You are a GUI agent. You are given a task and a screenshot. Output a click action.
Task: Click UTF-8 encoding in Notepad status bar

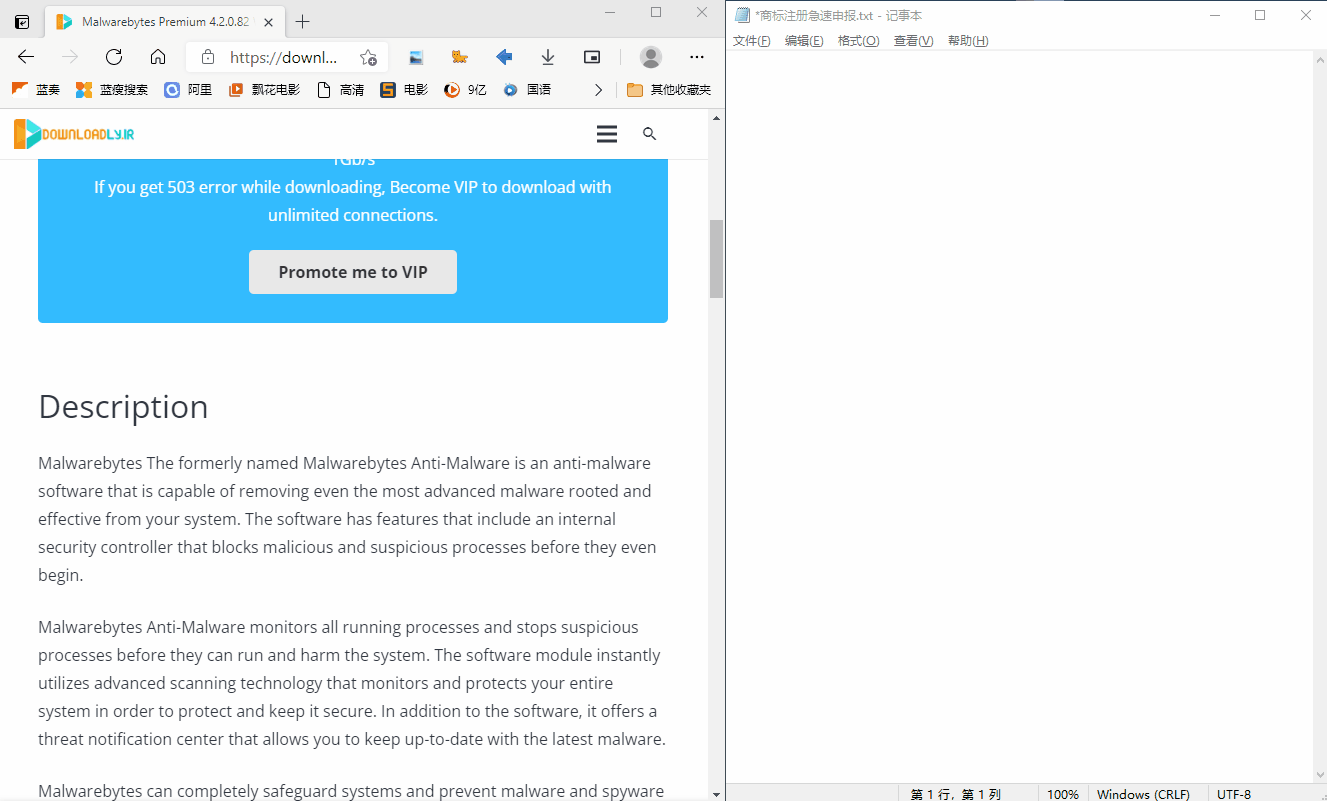(1234, 794)
